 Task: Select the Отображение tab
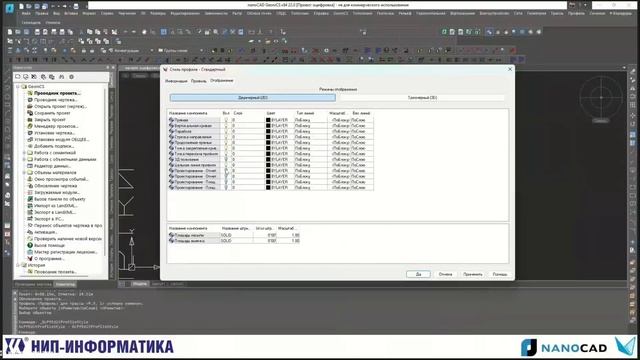point(222,80)
